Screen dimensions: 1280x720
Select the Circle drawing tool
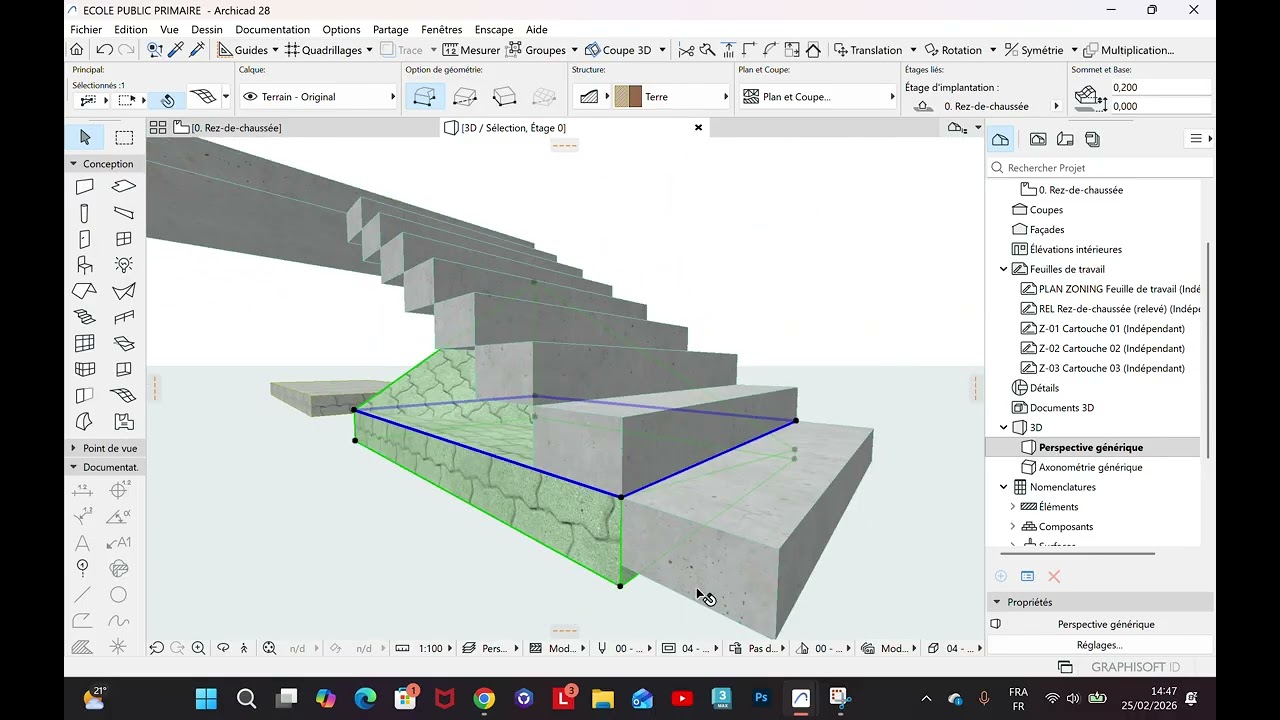pos(119,595)
